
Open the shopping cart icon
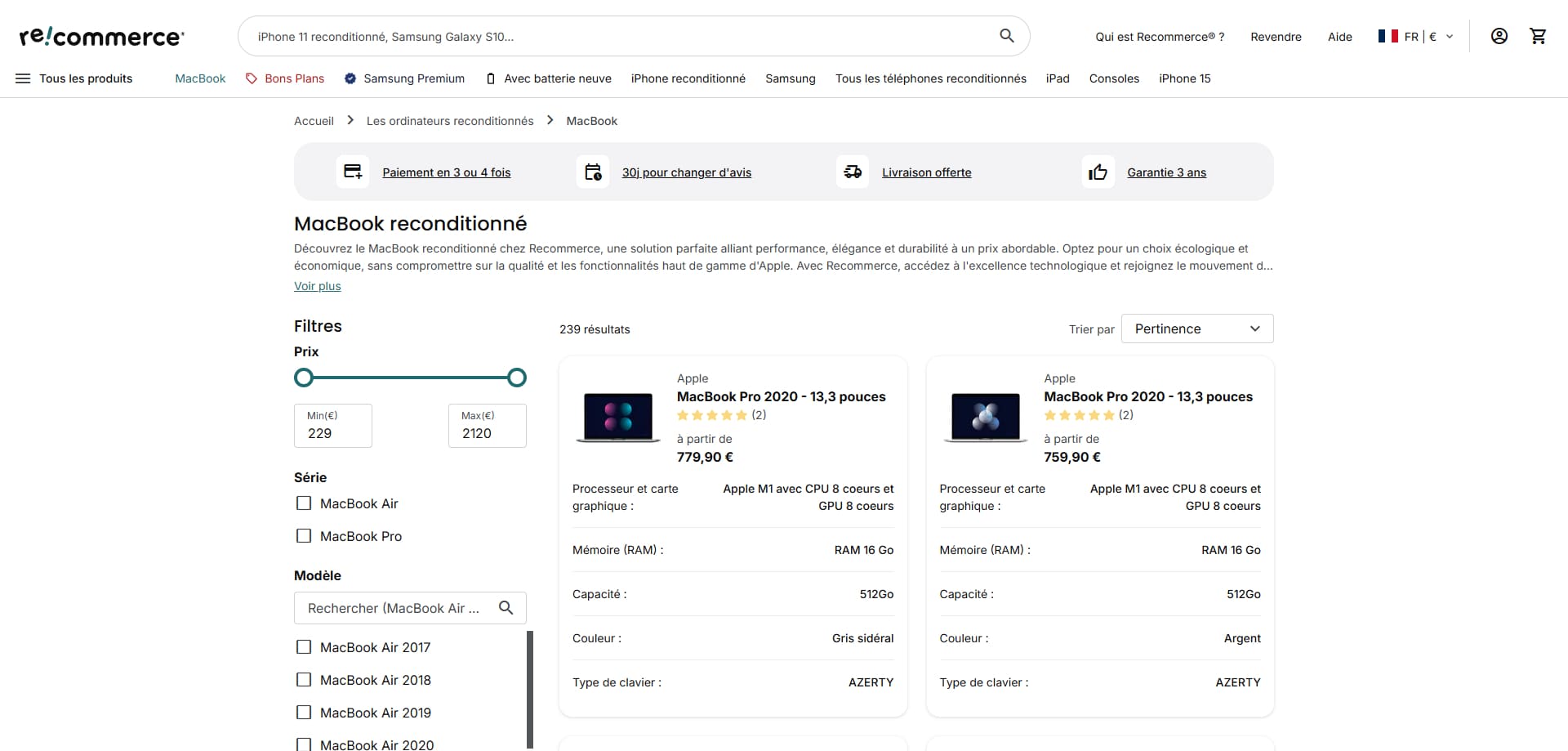1539,36
